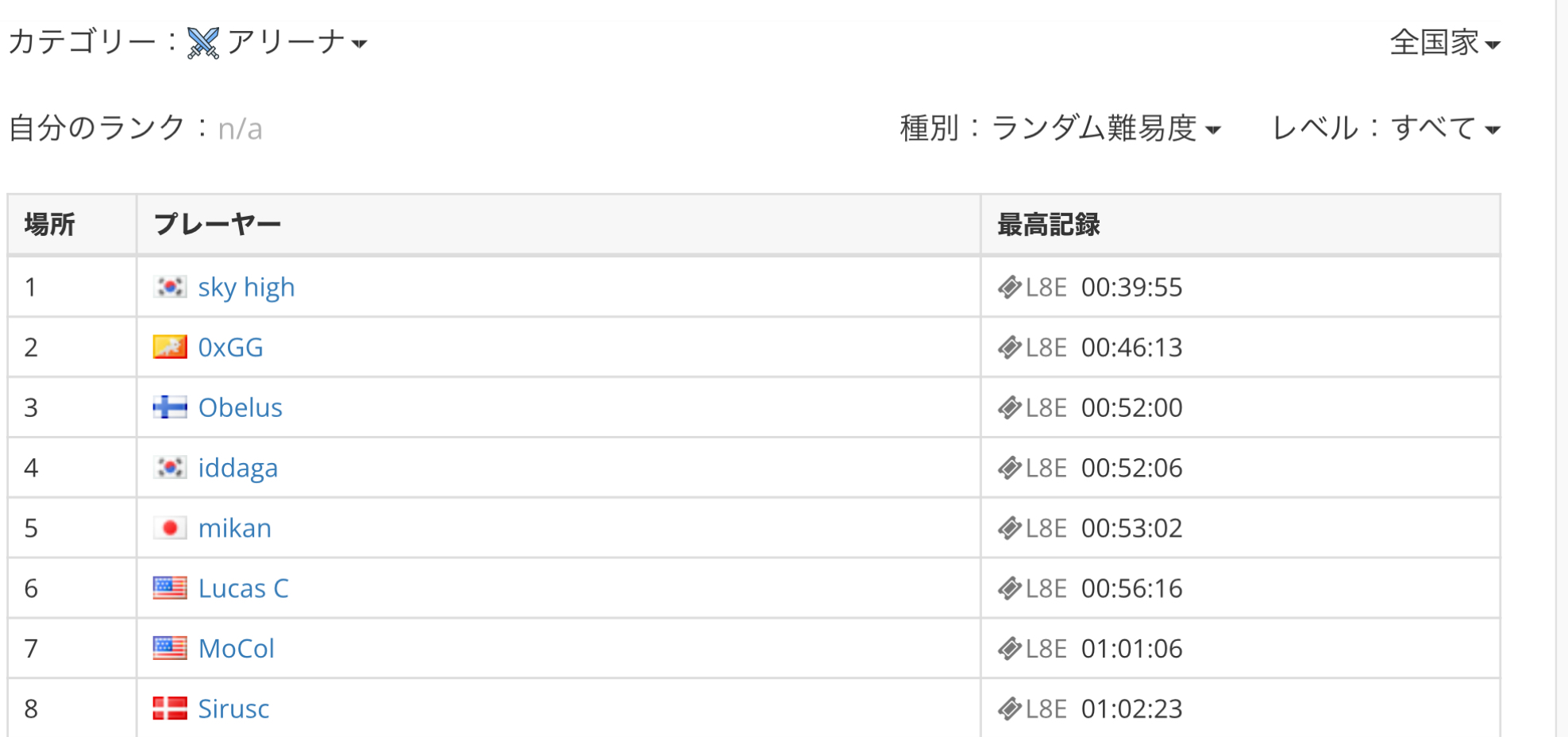Click the ticket icon in MoCol's record
Viewport: 1568px width, 737px height.
point(1009,649)
